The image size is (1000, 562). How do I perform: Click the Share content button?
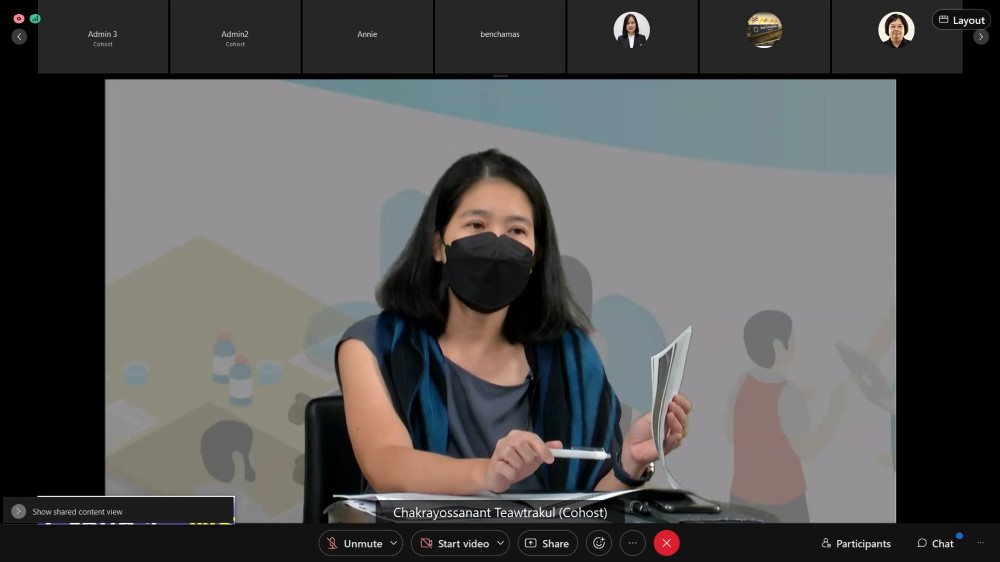pyautogui.click(x=547, y=543)
